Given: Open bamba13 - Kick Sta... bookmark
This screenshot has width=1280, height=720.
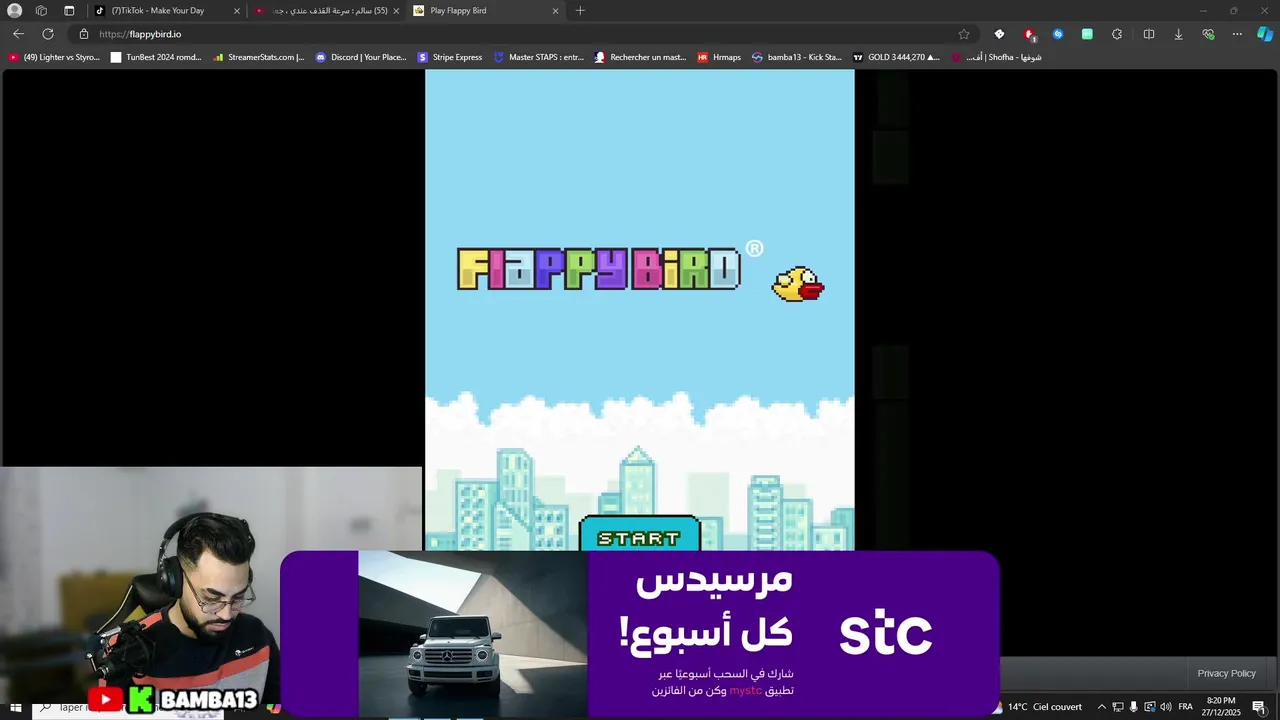Looking at the screenshot, I should [x=797, y=57].
